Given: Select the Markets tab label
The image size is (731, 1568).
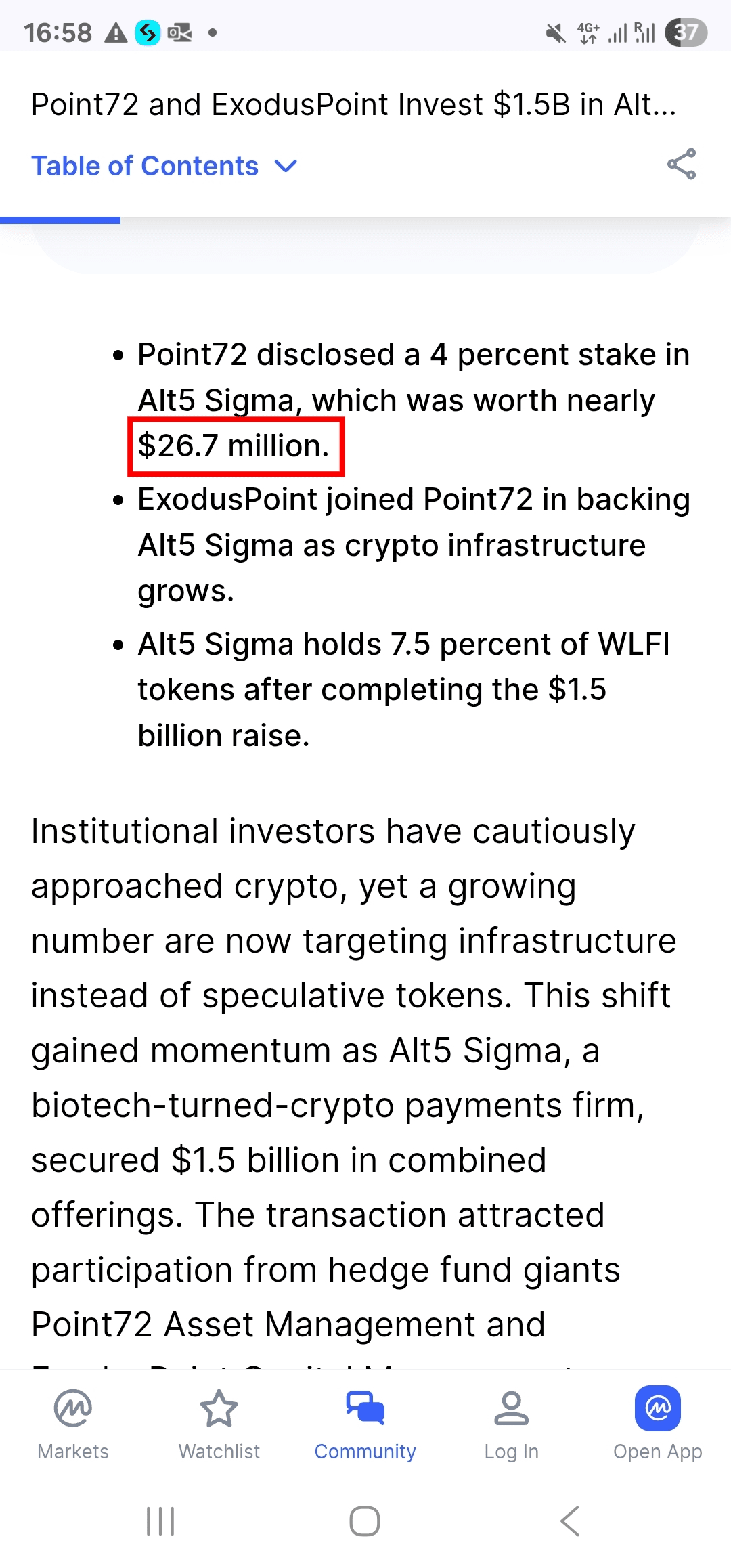Looking at the screenshot, I should point(73,1452).
